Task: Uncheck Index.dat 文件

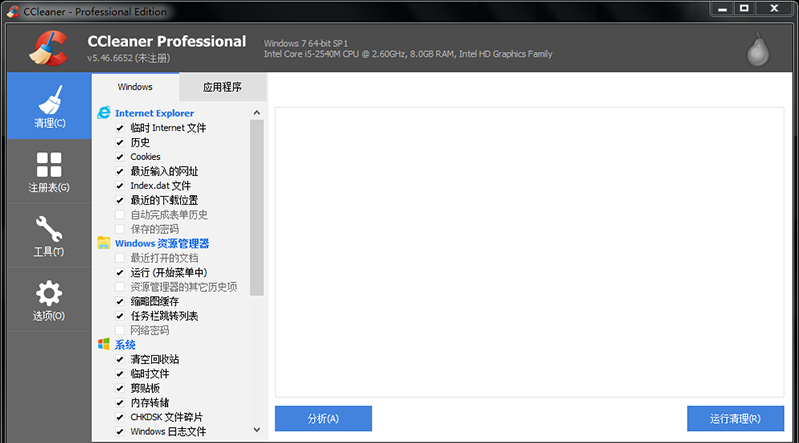Action: tap(120, 186)
